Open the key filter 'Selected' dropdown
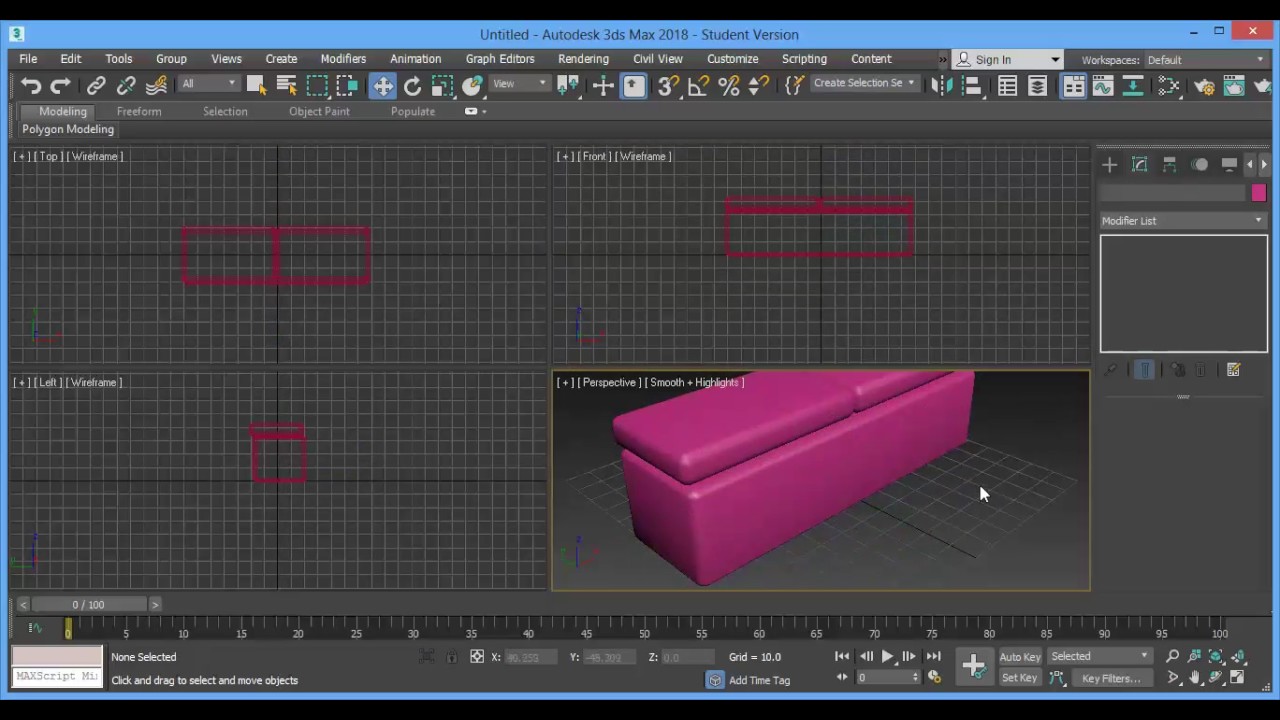 (1100, 657)
